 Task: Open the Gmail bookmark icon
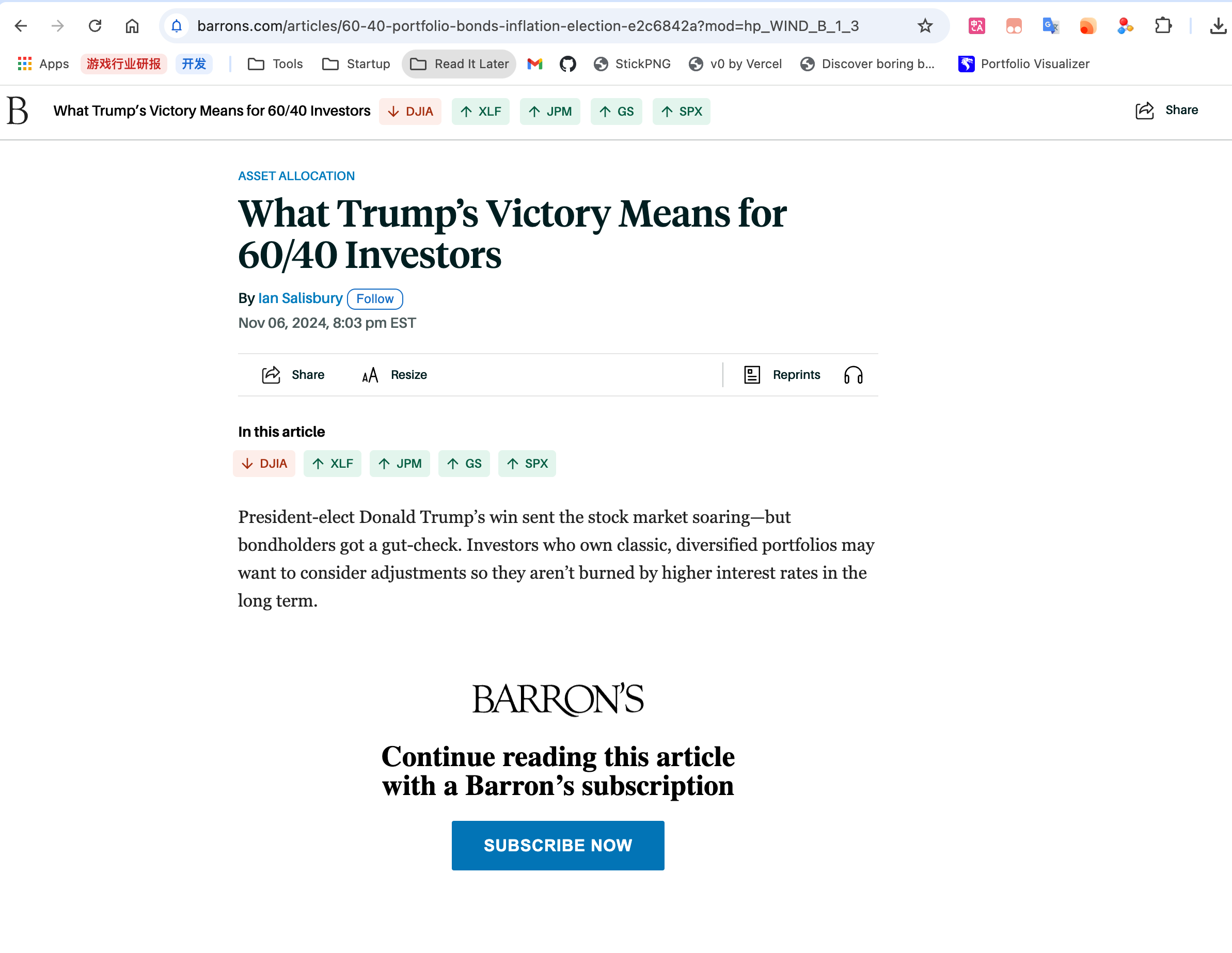pos(534,63)
